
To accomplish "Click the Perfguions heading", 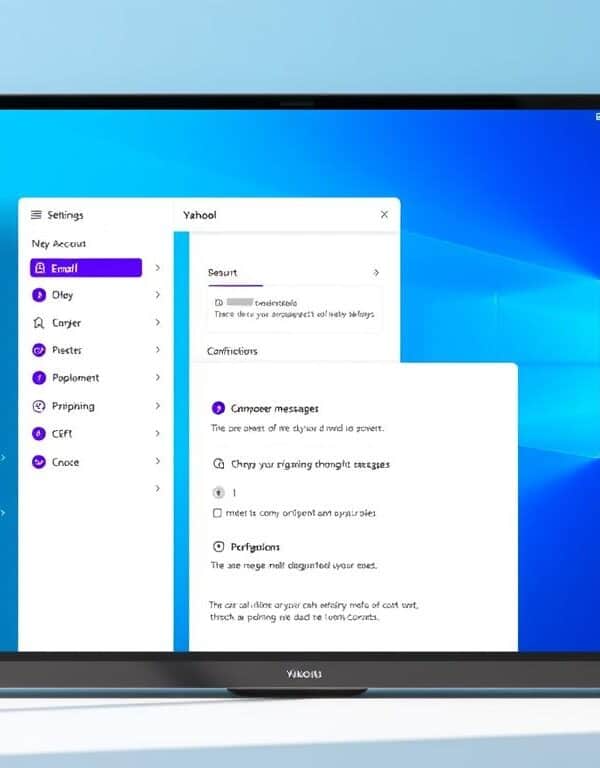I will pyautogui.click(x=255, y=547).
